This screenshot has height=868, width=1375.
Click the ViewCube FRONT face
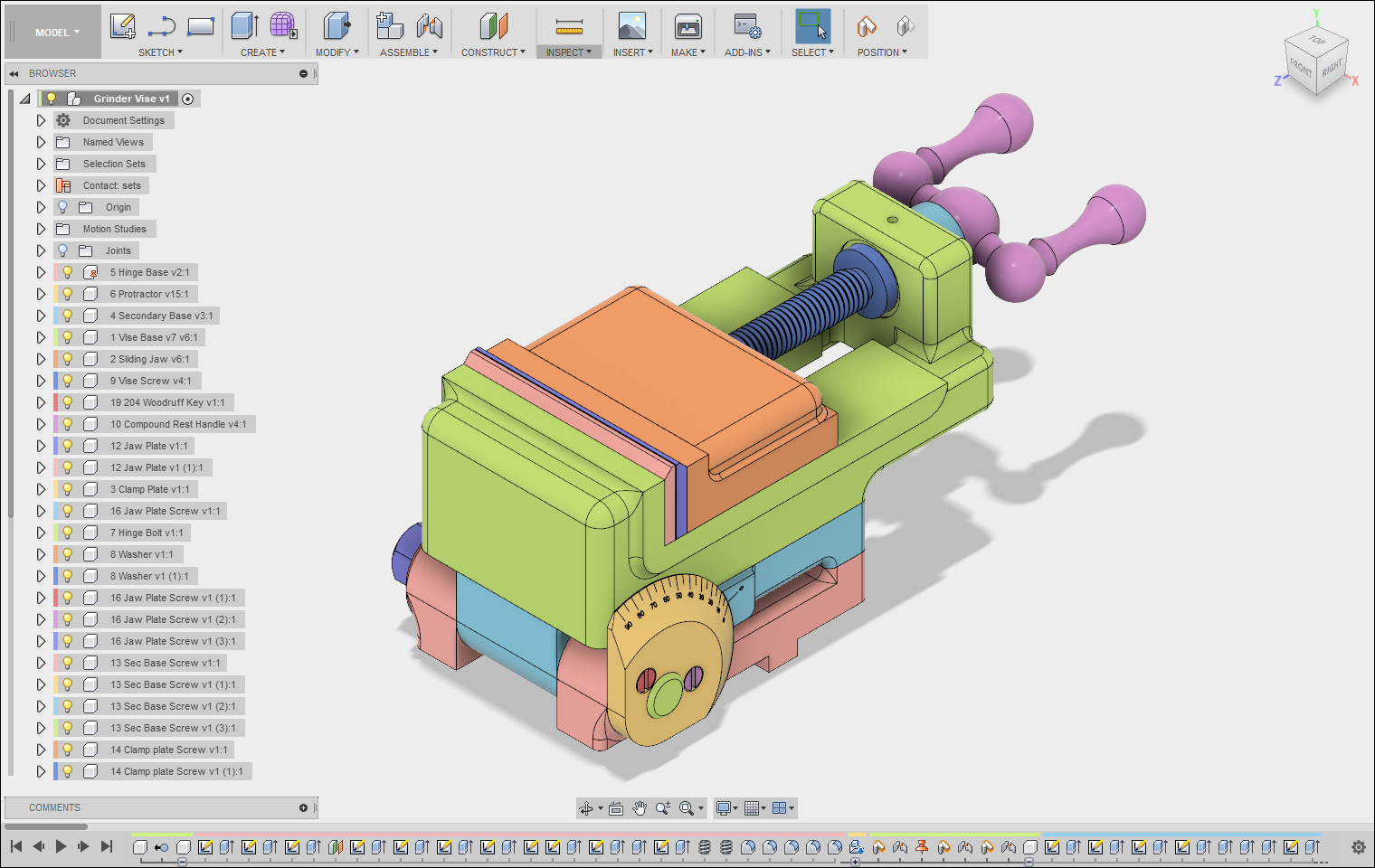(x=1301, y=69)
